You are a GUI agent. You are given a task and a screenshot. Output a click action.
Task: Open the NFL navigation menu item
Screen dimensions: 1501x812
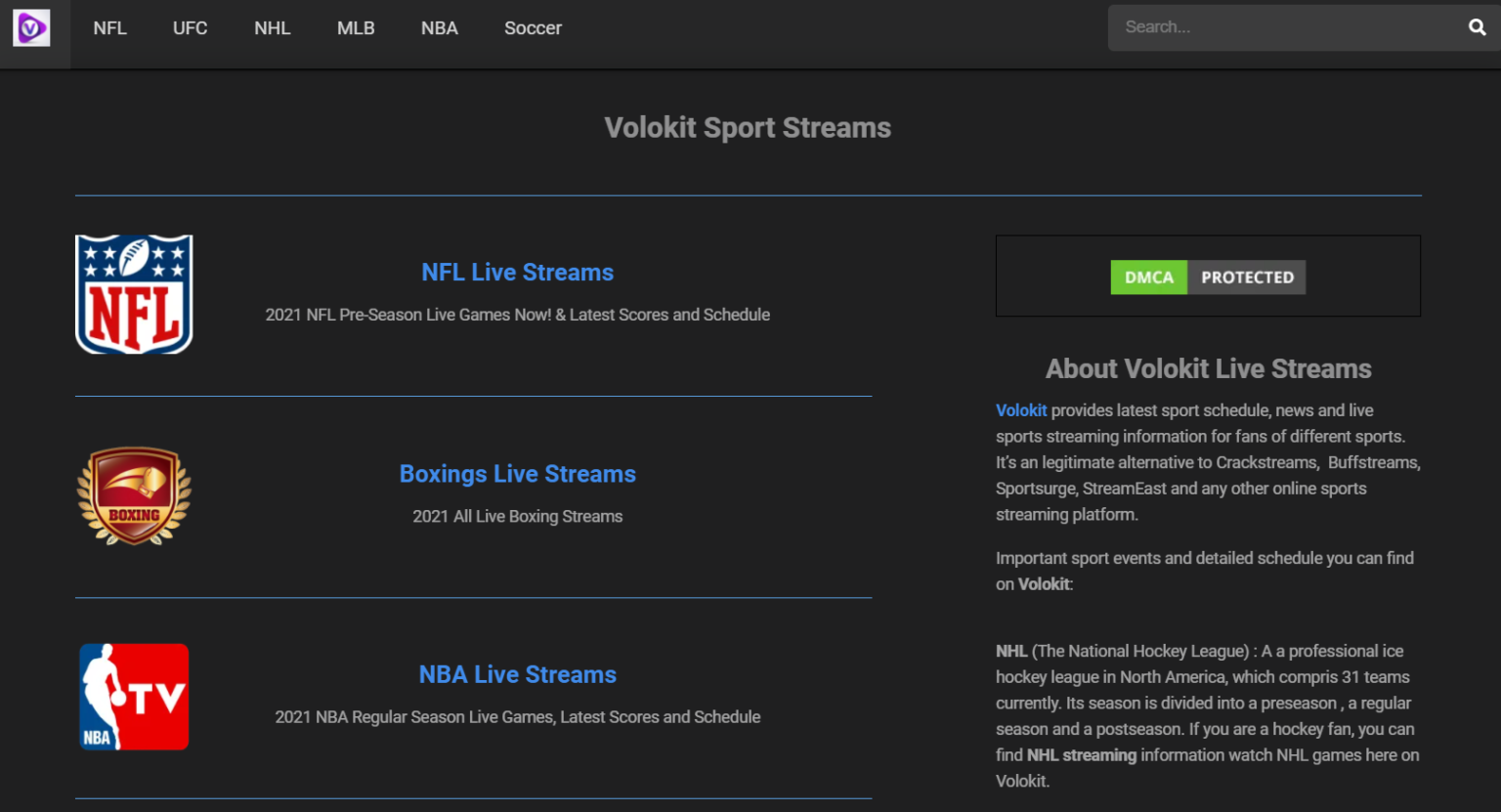pos(109,27)
